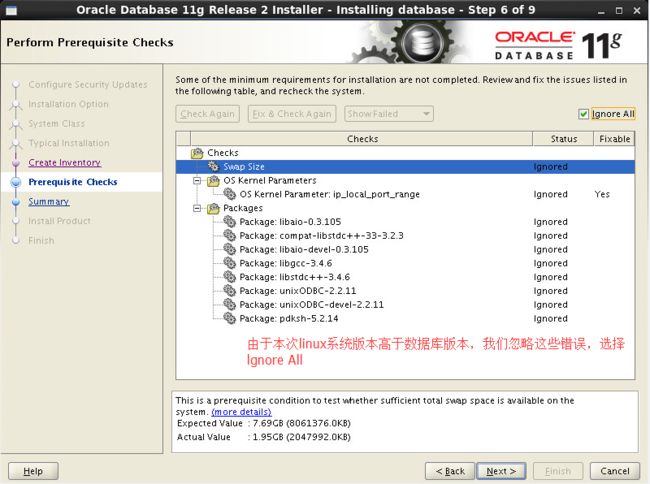
Task: Click the Check Again button
Action: pos(208,114)
